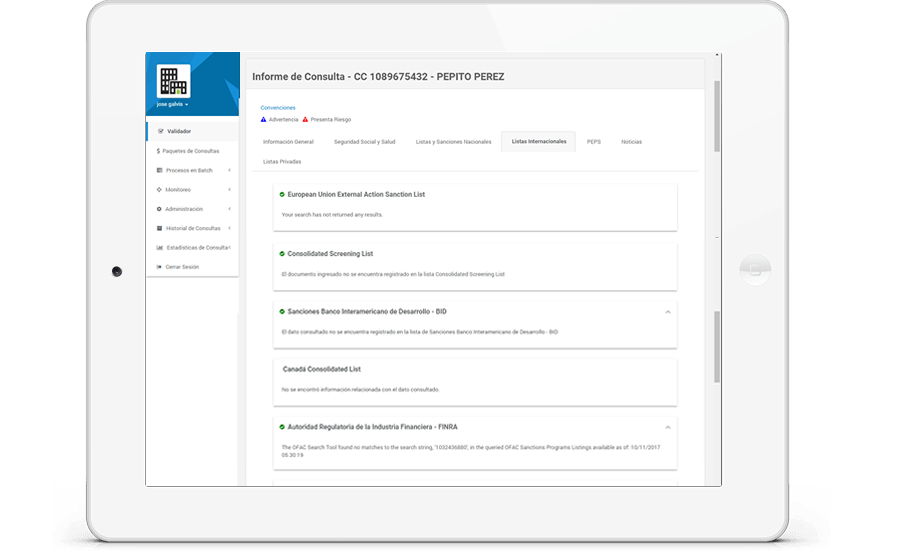Go to the Listas Privadas tab
Image resolution: width=912 pixels, height=551 pixels.
[x=282, y=161]
